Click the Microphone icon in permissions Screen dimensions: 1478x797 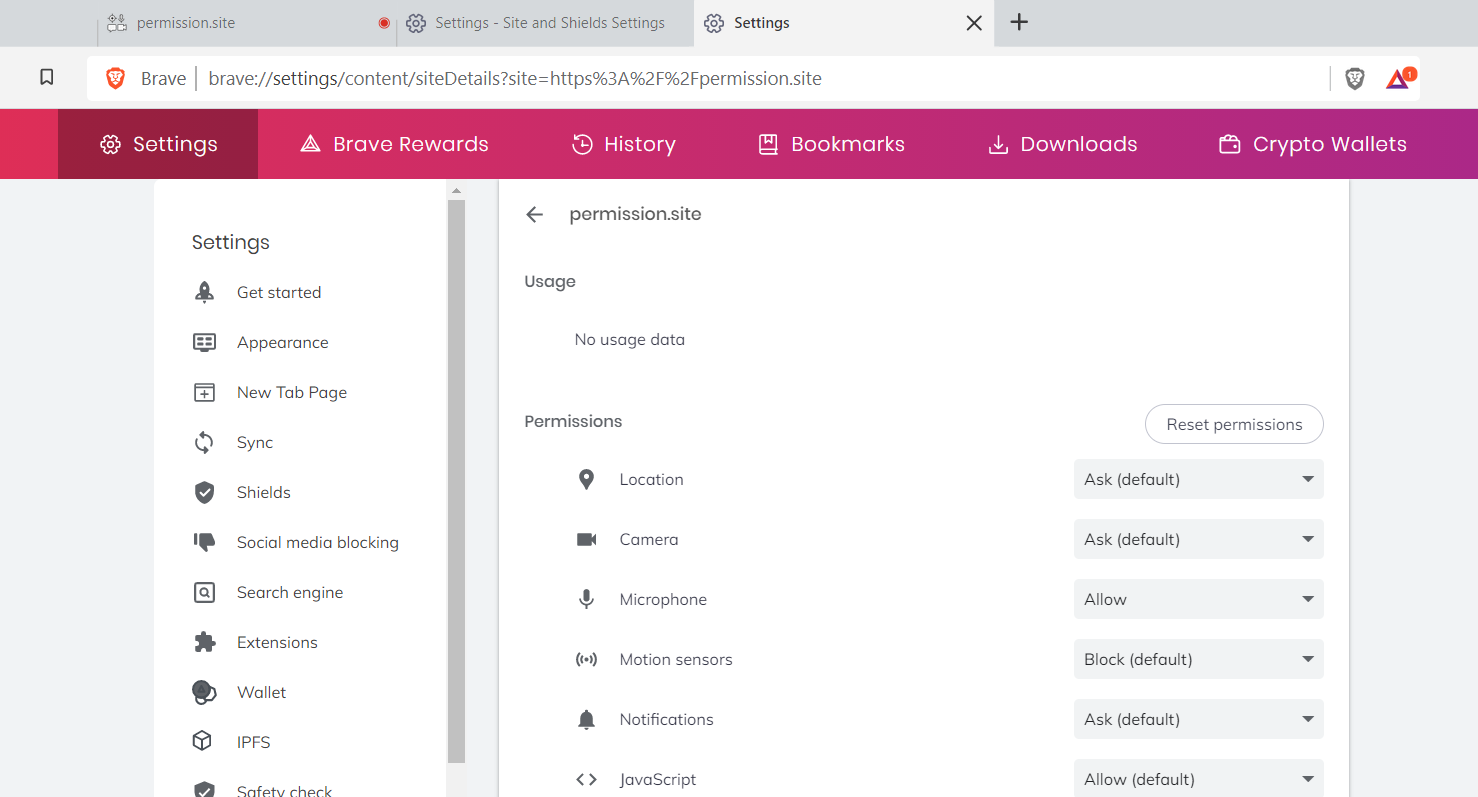click(x=587, y=599)
